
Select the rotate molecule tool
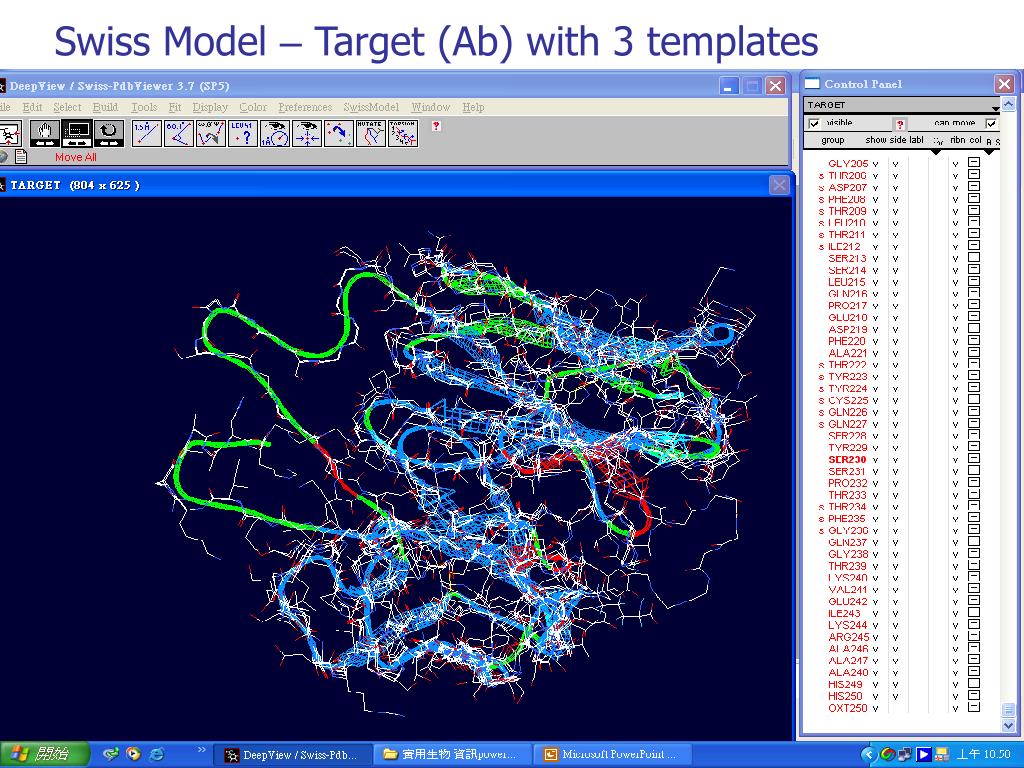coord(108,134)
